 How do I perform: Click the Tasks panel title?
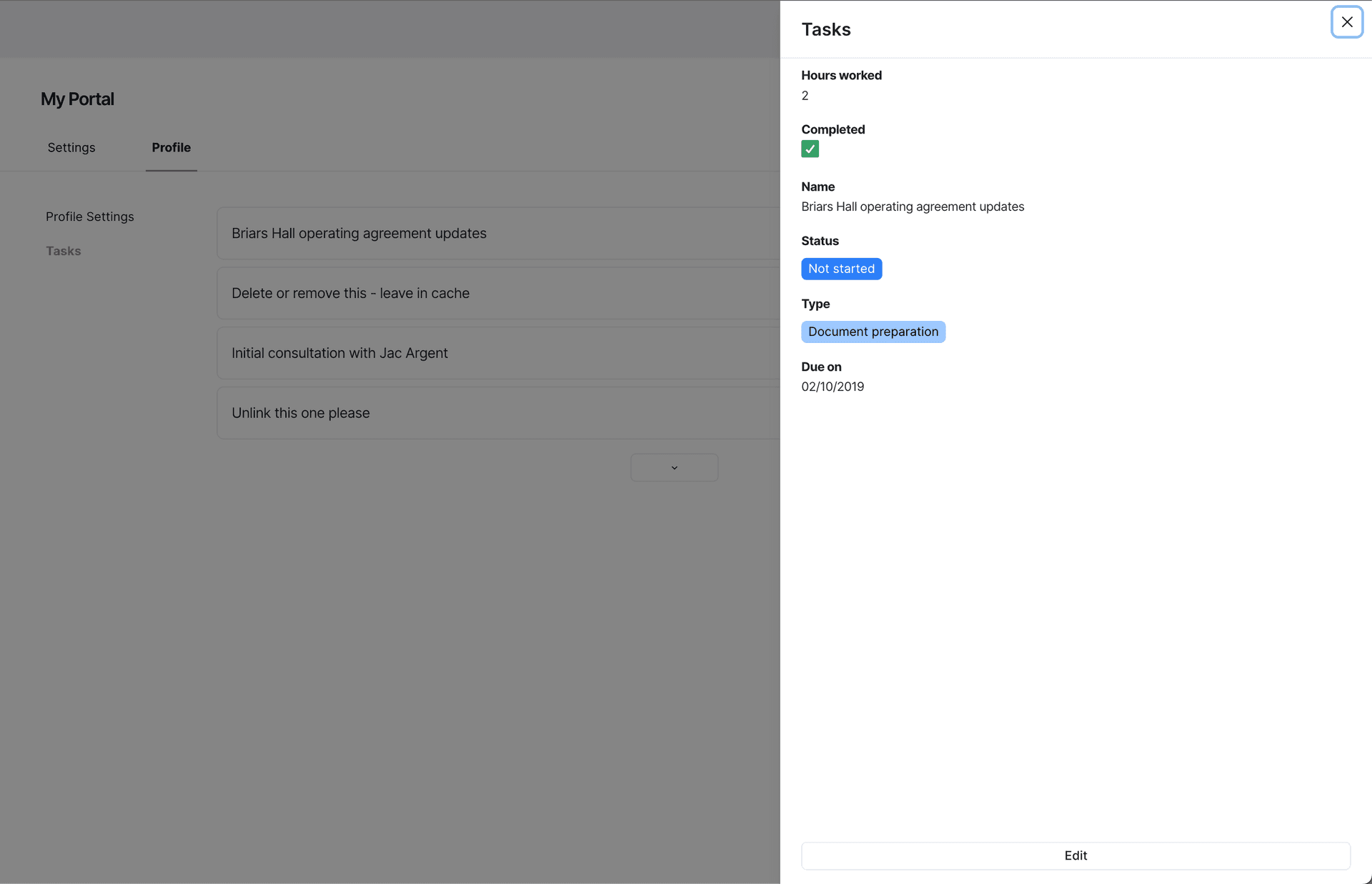tap(826, 29)
